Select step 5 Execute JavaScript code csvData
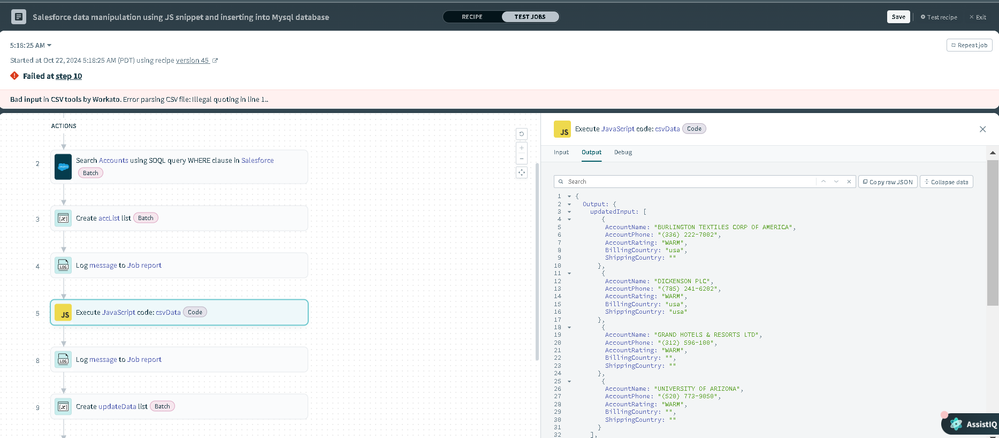Viewport: 999px width, 438px height. click(x=179, y=312)
